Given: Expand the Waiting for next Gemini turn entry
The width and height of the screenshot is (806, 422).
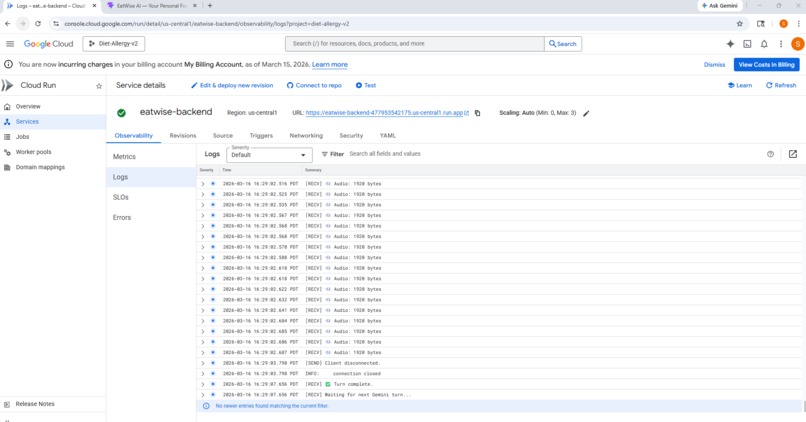Looking at the screenshot, I should 203,395.
